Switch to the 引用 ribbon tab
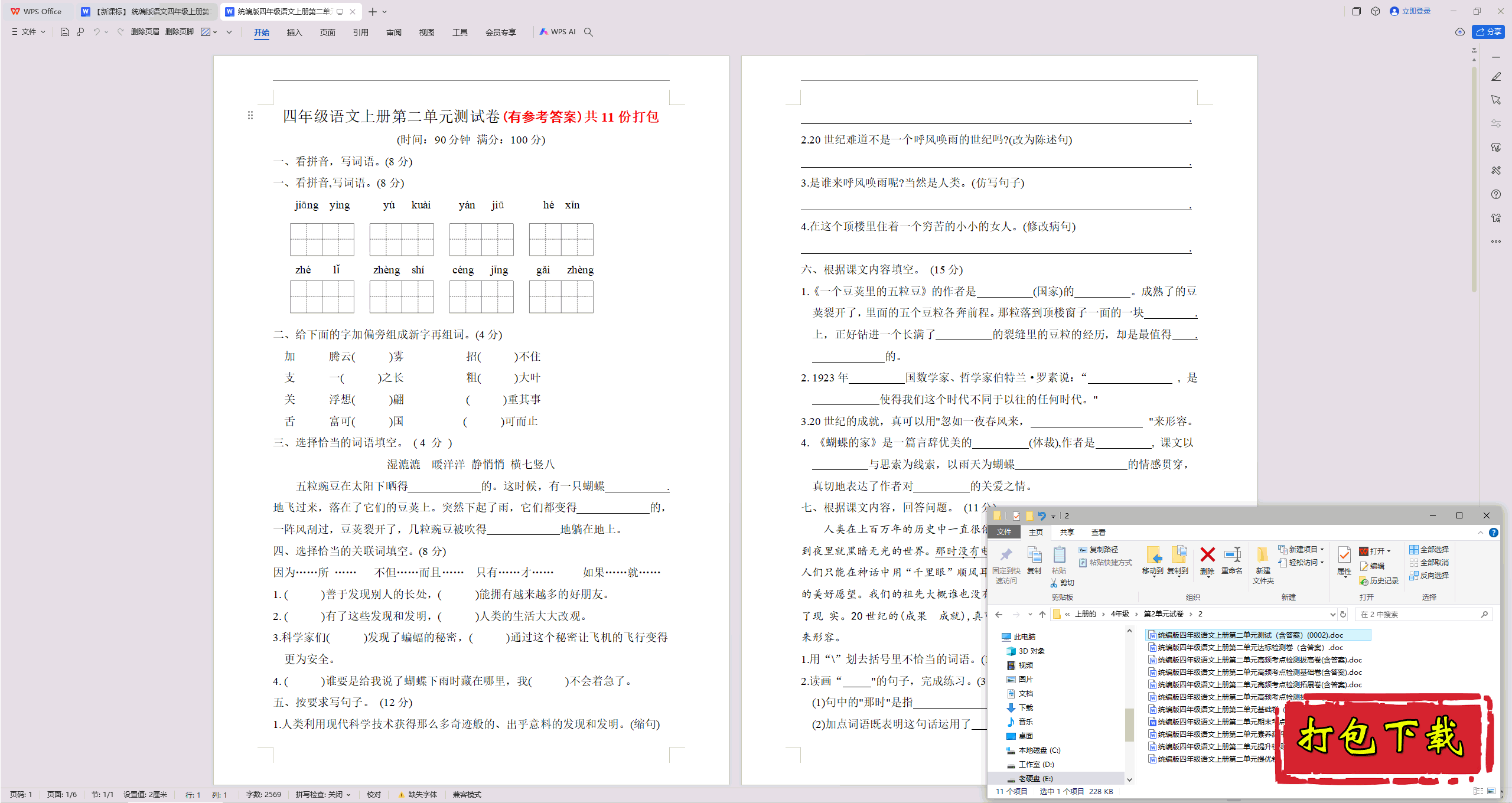 click(x=360, y=32)
